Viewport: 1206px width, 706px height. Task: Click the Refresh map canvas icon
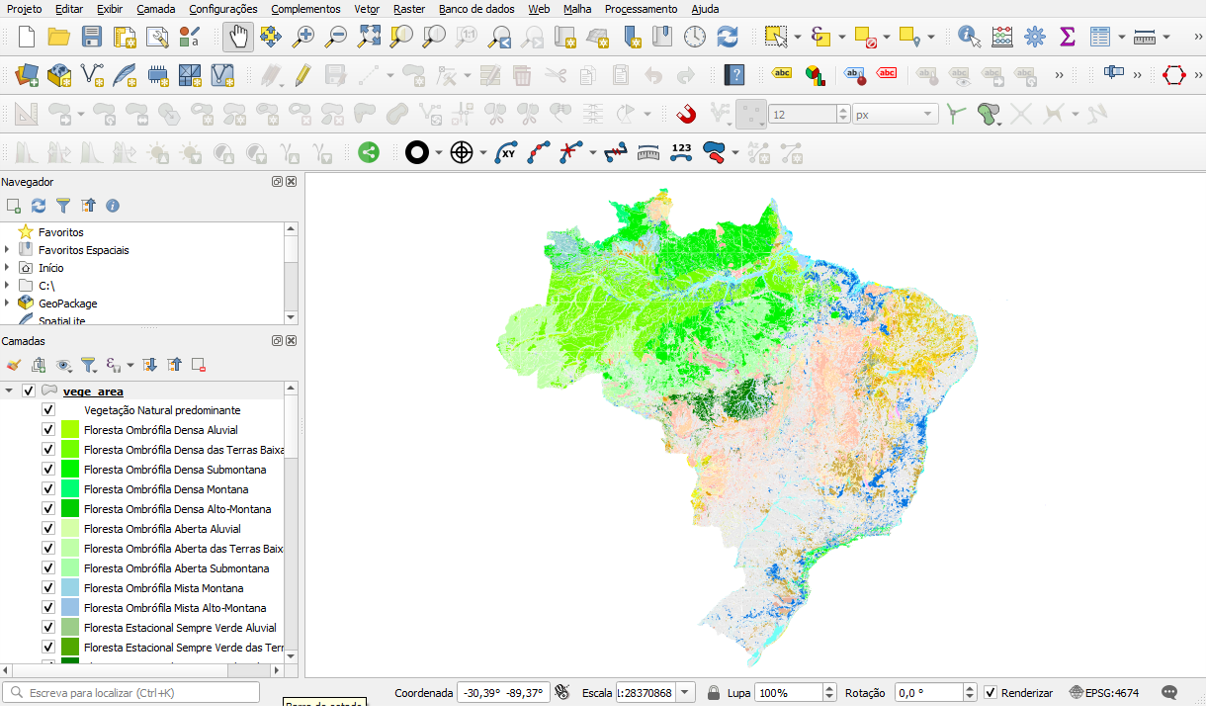pos(727,37)
